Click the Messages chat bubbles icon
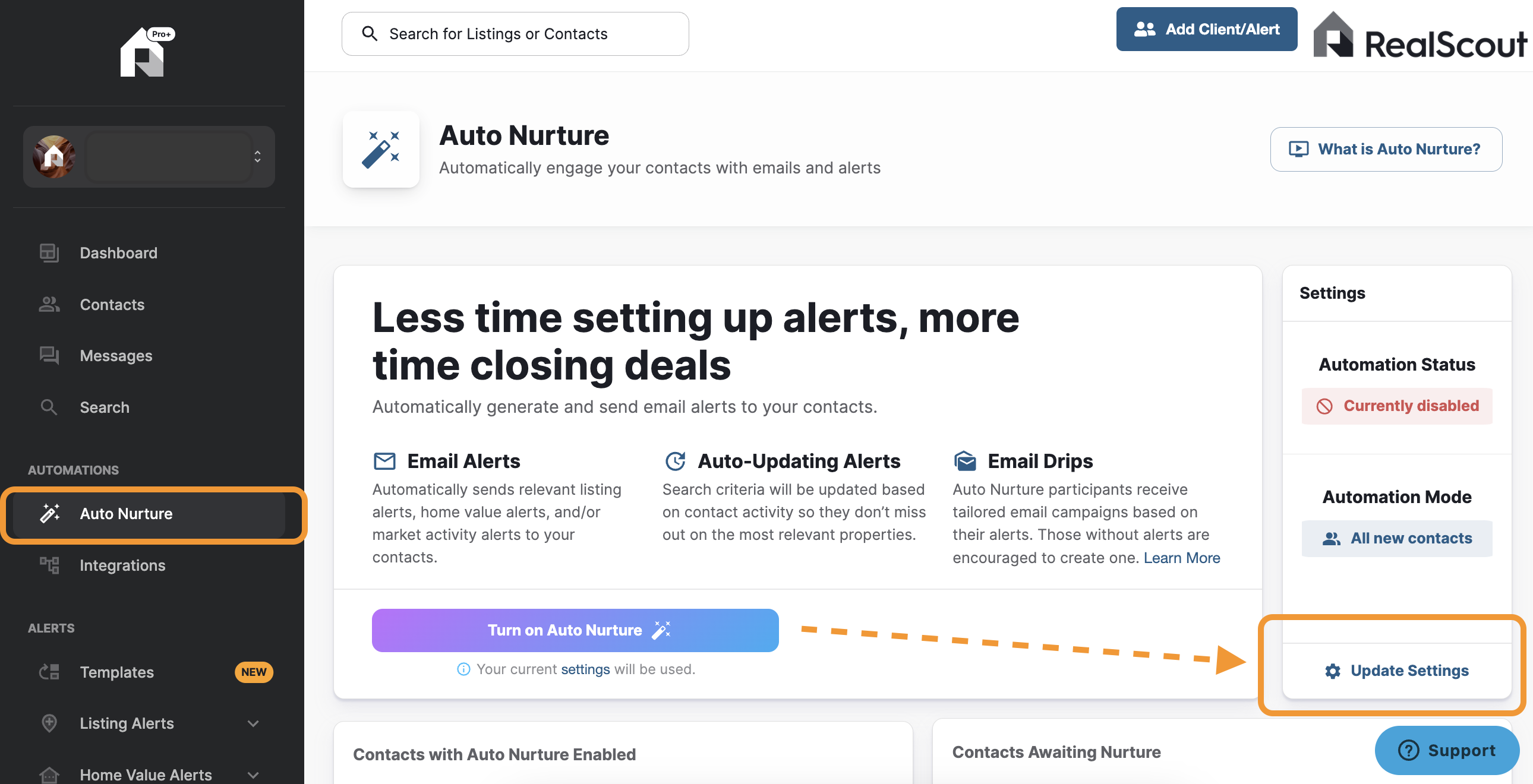 tap(49, 355)
